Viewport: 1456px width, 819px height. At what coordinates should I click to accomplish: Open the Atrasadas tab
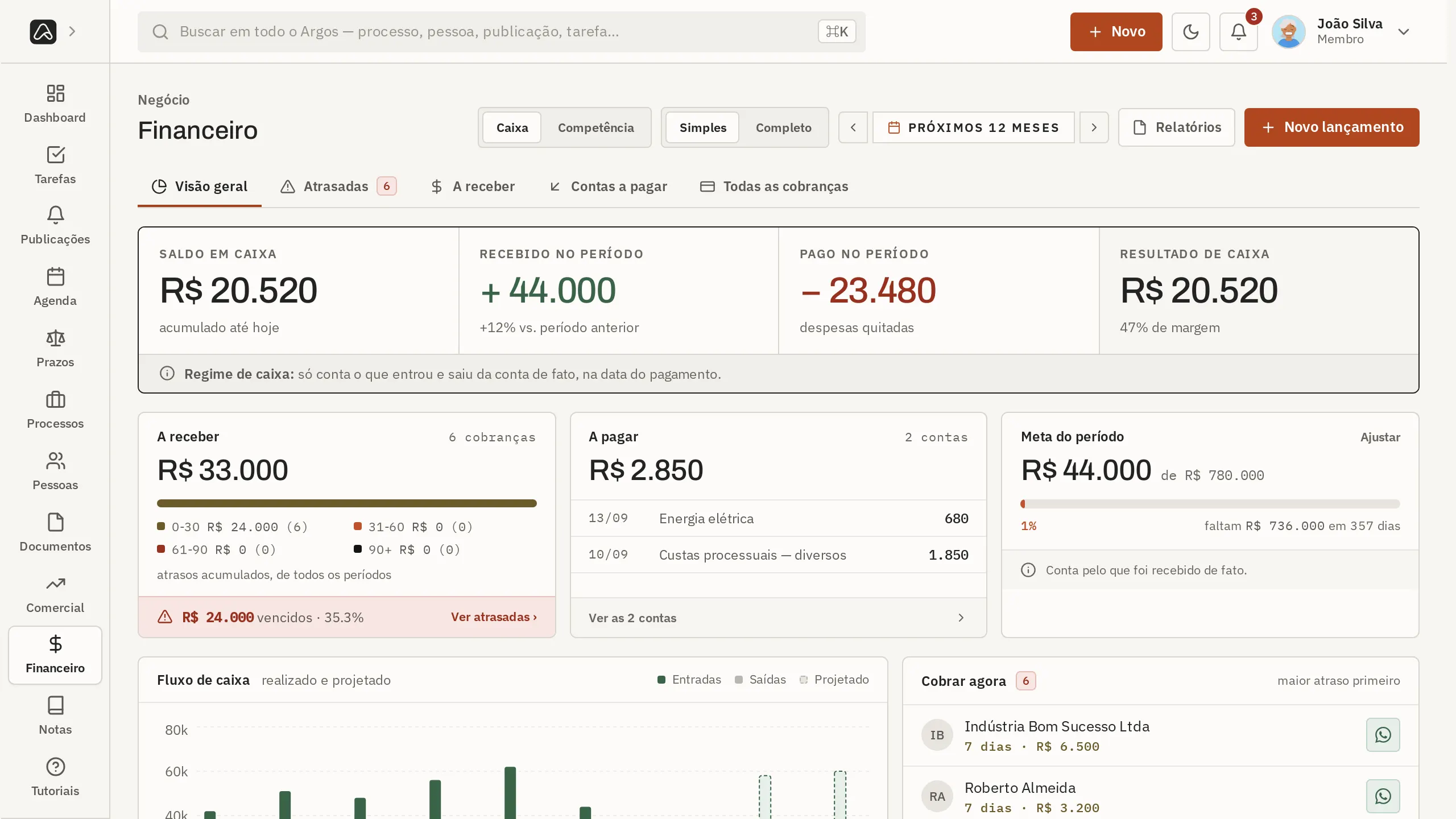point(338,187)
